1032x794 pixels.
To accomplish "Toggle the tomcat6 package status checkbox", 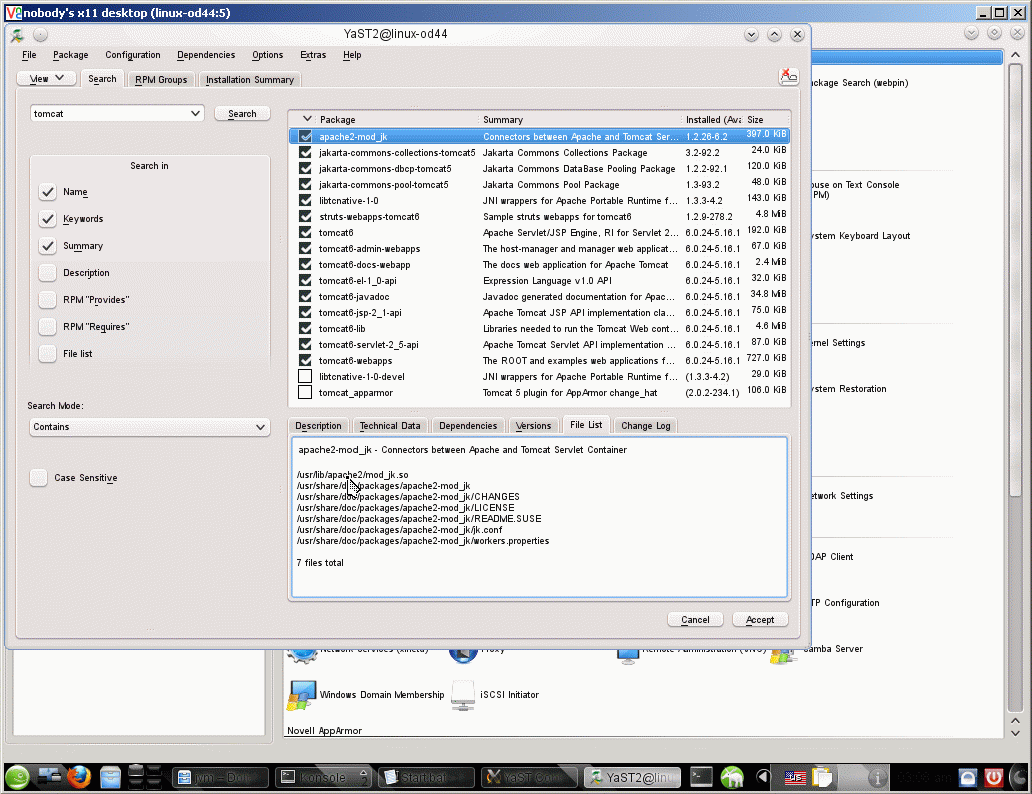I will tap(305, 232).
